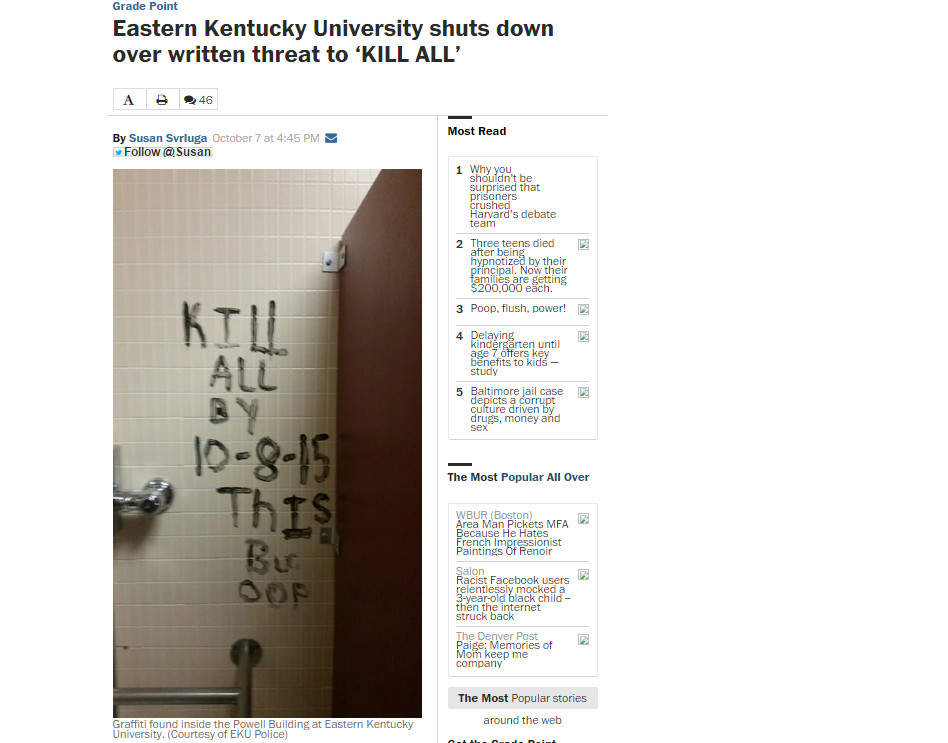Viewport: 948px width, 743px height.
Task: Click the font size 'A' icon
Action: click(x=129, y=100)
